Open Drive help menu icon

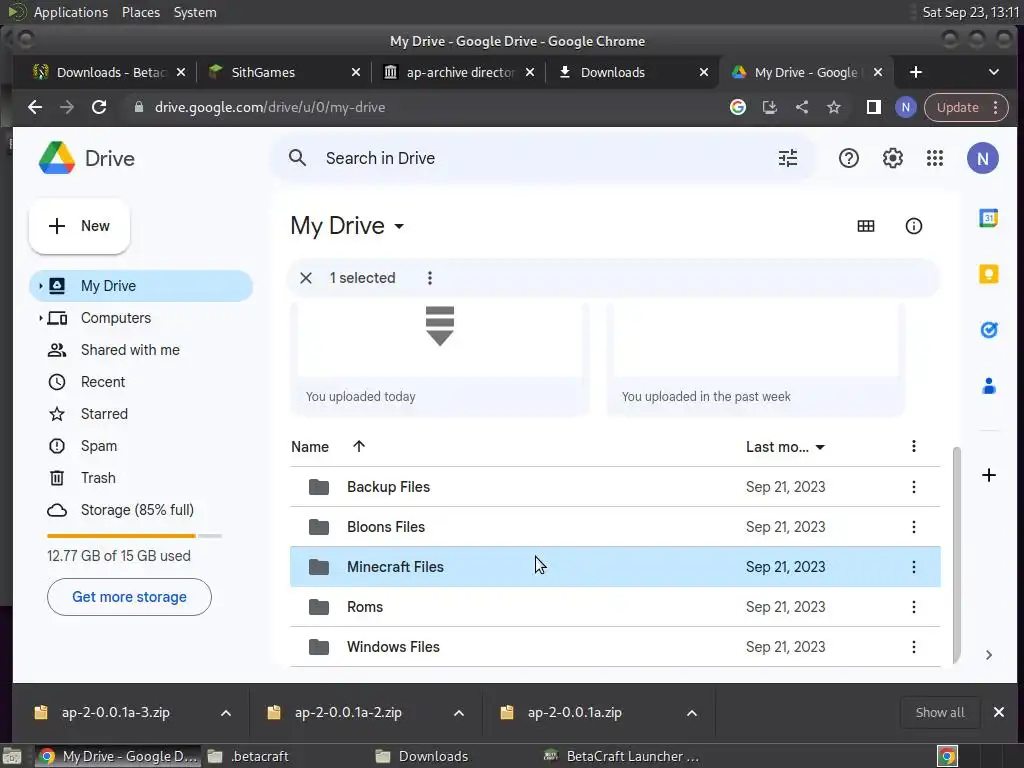pyautogui.click(x=848, y=158)
